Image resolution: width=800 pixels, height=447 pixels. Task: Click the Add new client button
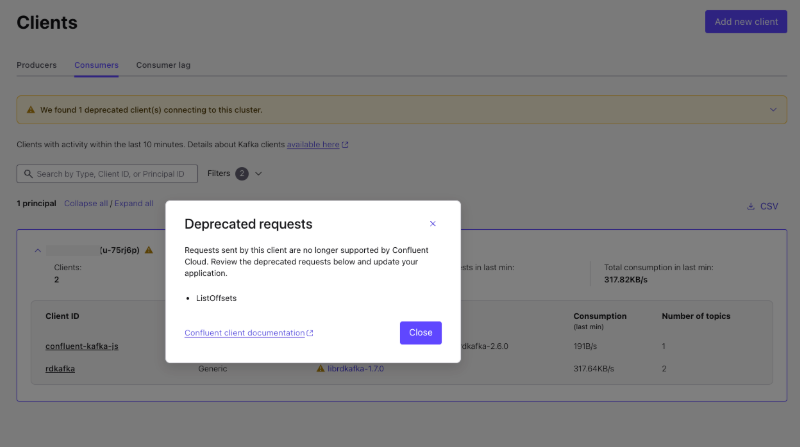point(745,22)
